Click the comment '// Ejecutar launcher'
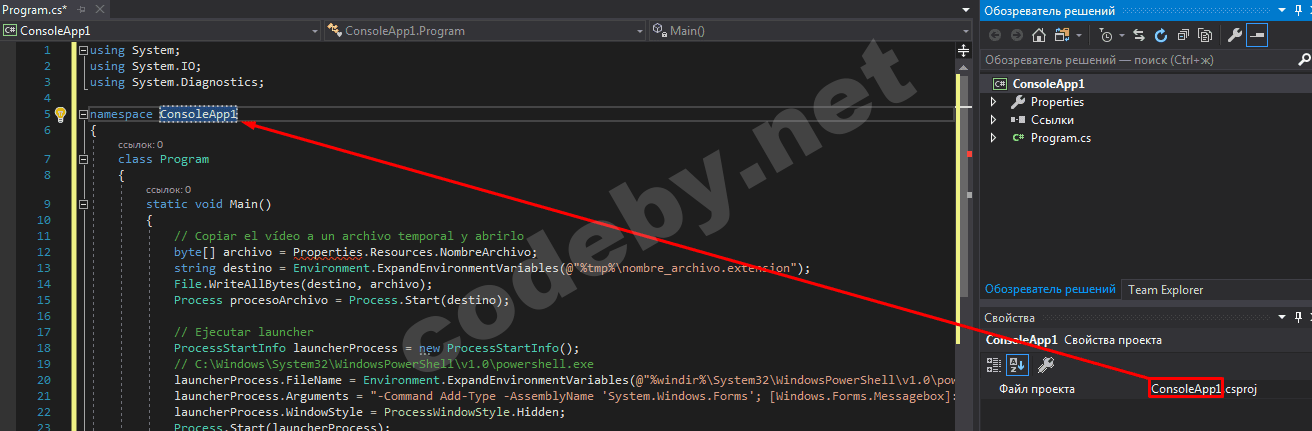The height and width of the screenshot is (431, 1312). coord(244,332)
